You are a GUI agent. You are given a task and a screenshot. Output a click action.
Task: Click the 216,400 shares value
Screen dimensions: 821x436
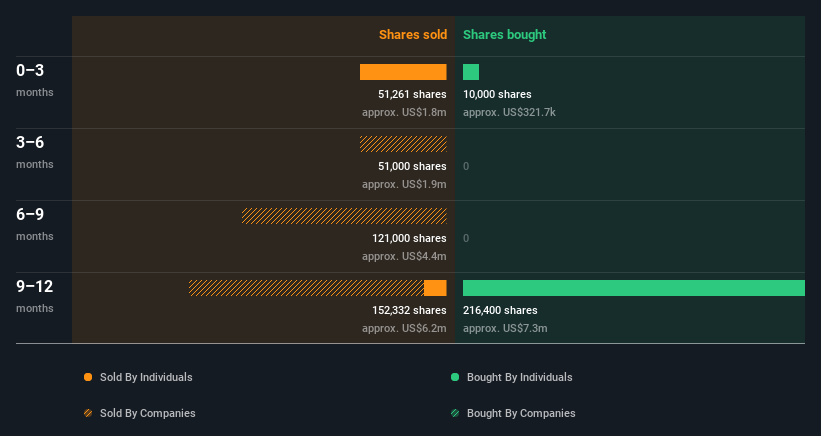point(500,310)
